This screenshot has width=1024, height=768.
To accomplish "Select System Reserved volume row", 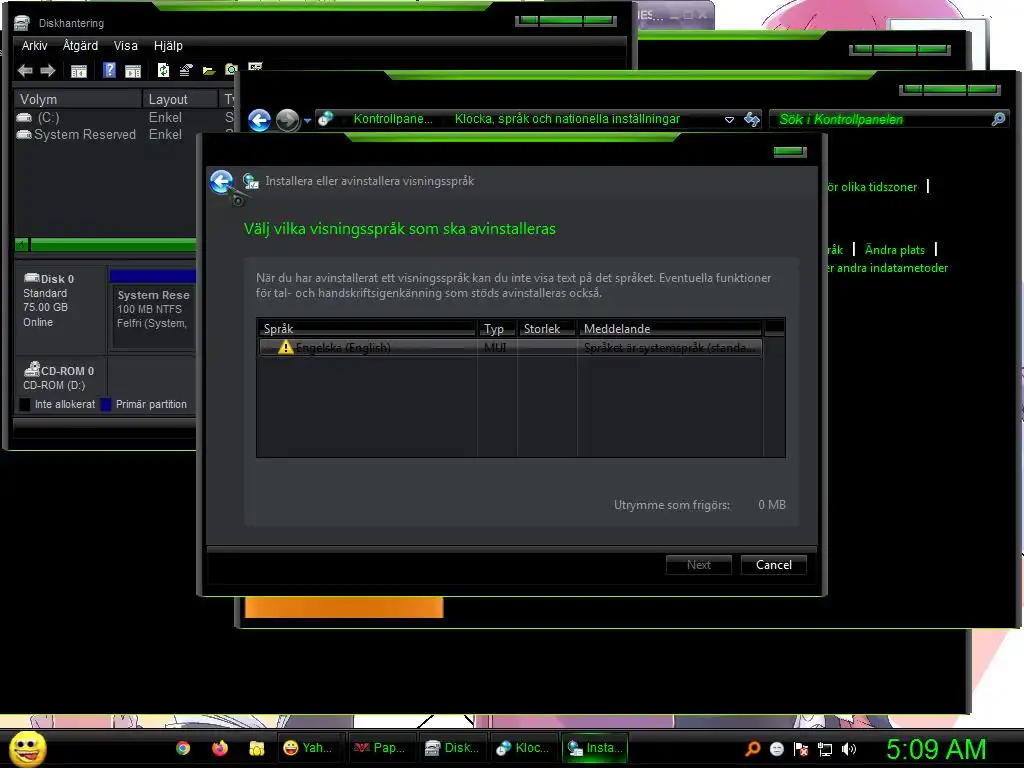I will [104, 135].
